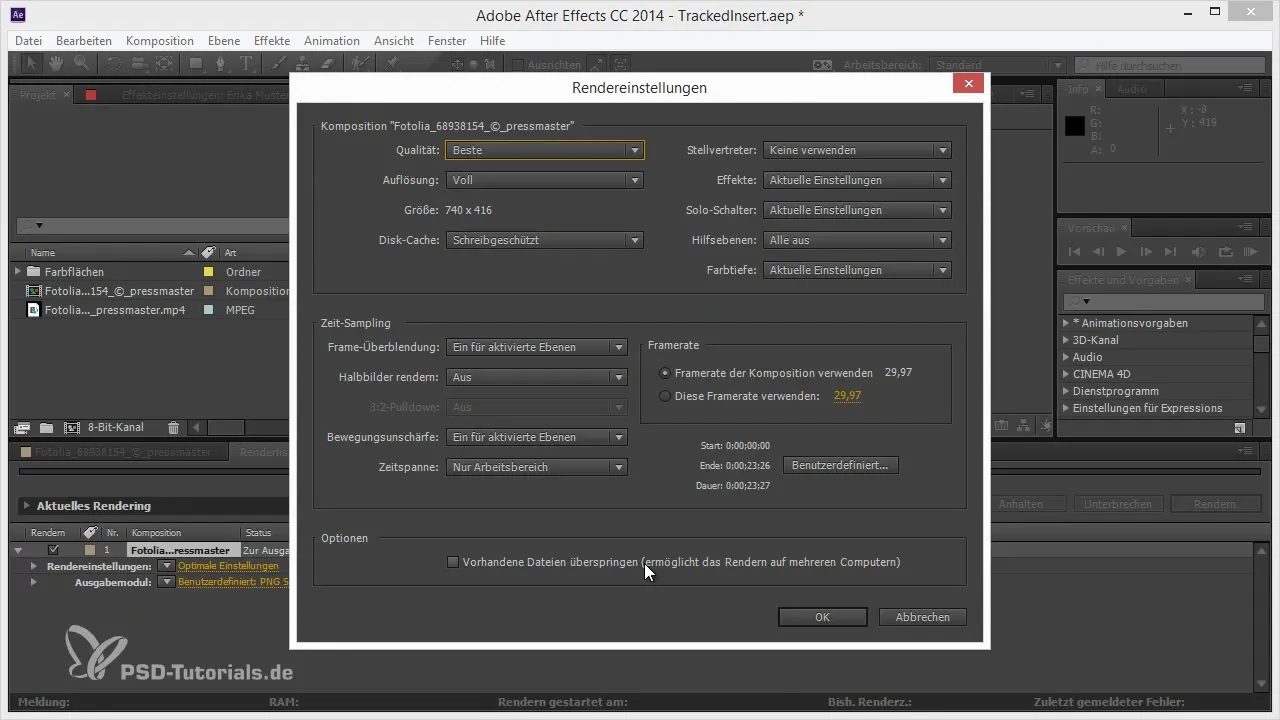
Task: Start RAM preview in Vorschau panel
Action: [x=1251, y=252]
